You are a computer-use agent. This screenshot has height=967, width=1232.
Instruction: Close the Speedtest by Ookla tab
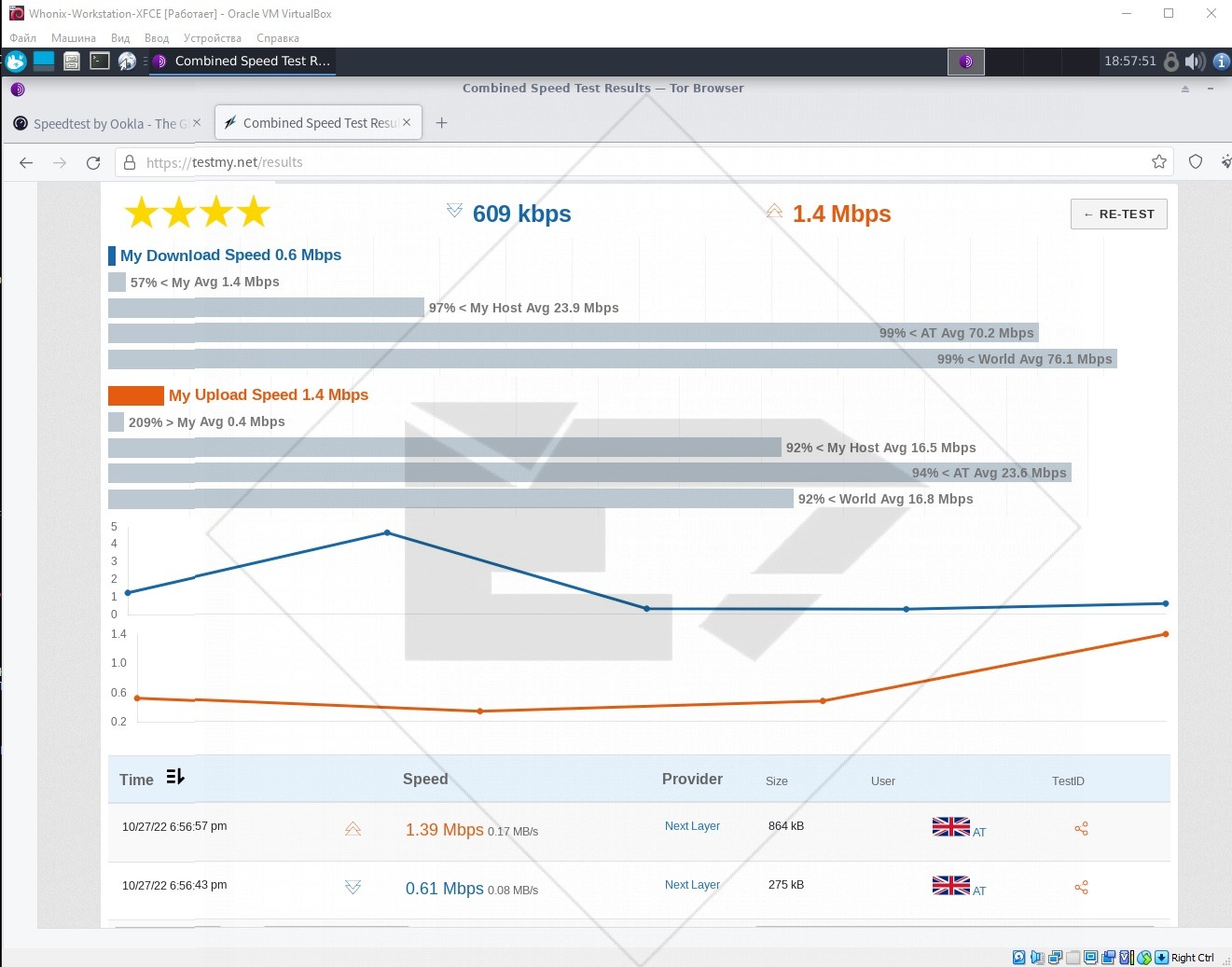click(x=197, y=123)
